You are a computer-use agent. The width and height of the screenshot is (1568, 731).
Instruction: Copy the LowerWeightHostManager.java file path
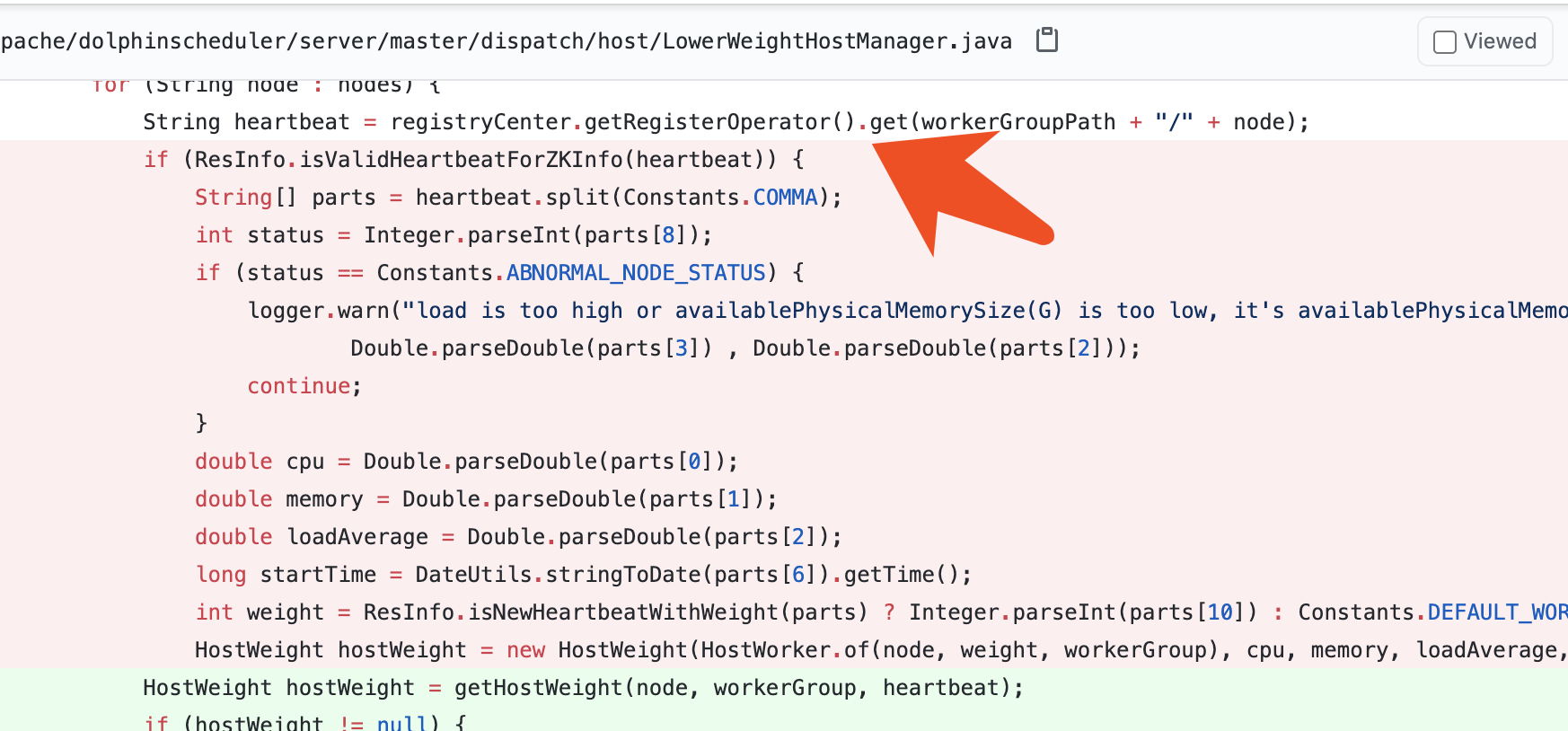pos(1047,40)
